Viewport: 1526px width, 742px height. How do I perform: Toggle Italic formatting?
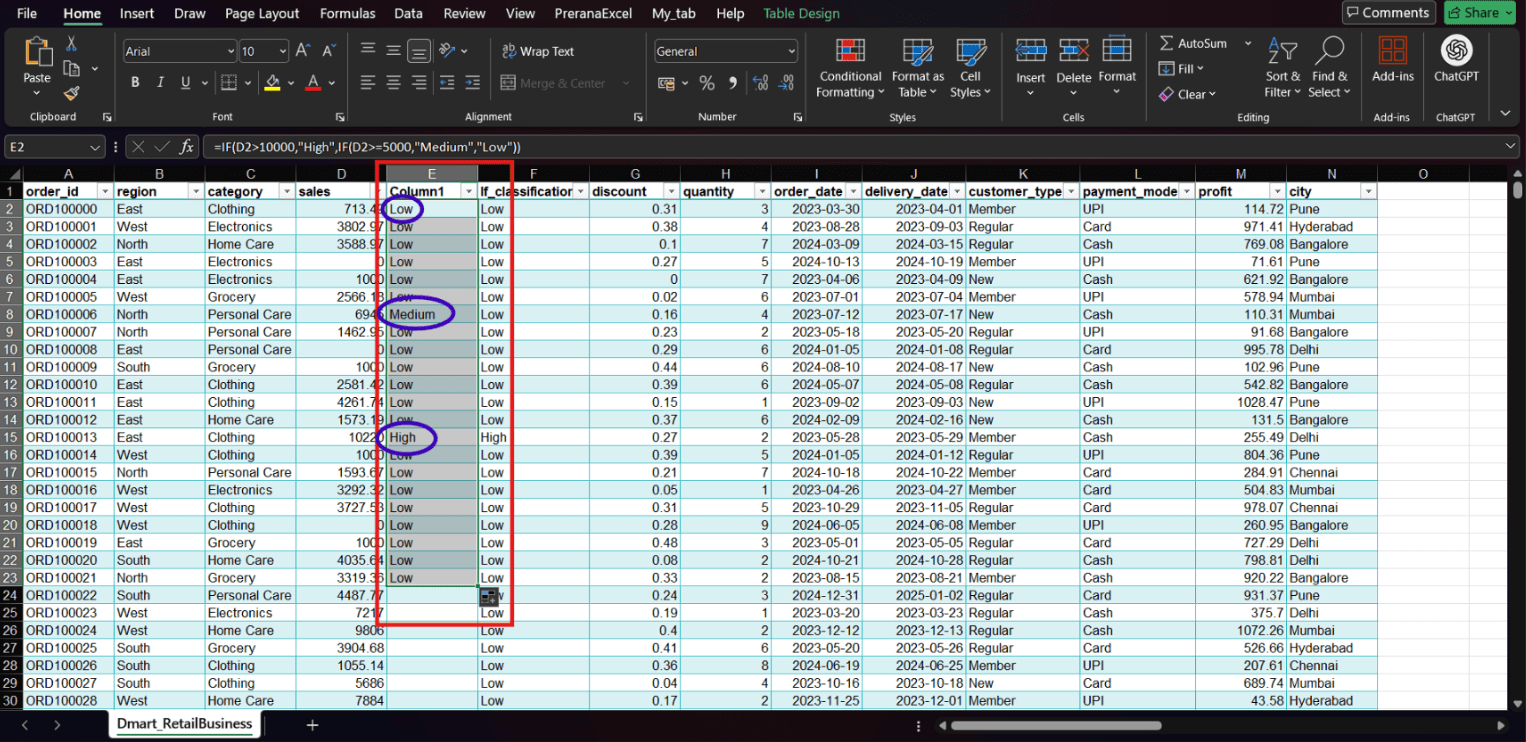[160, 83]
